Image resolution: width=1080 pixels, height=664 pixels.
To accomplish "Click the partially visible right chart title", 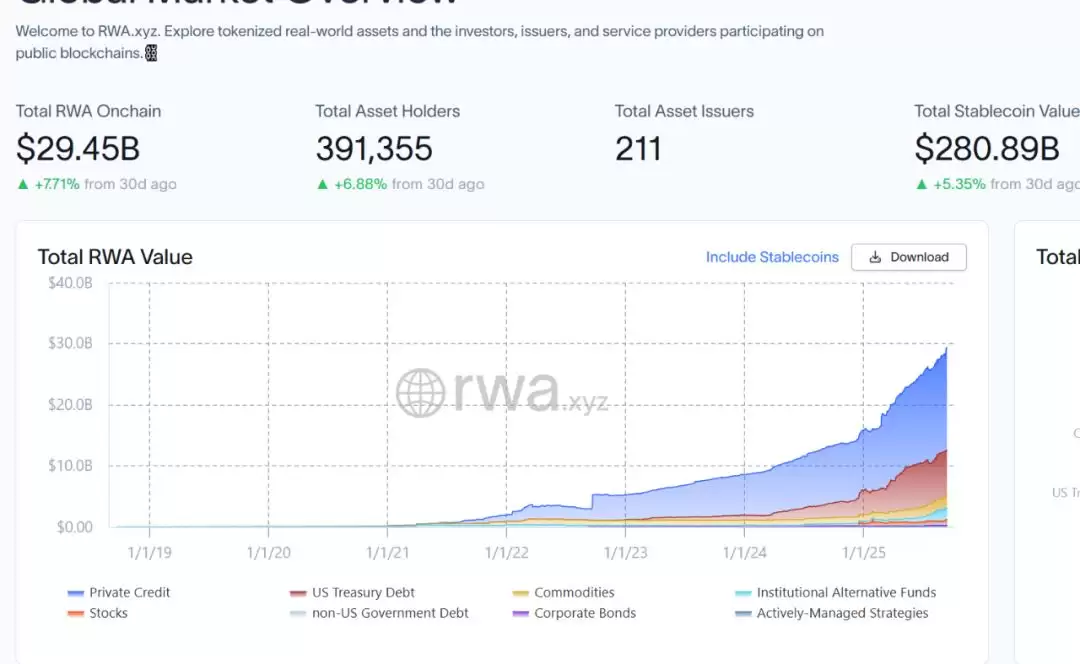I will 1058,257.
